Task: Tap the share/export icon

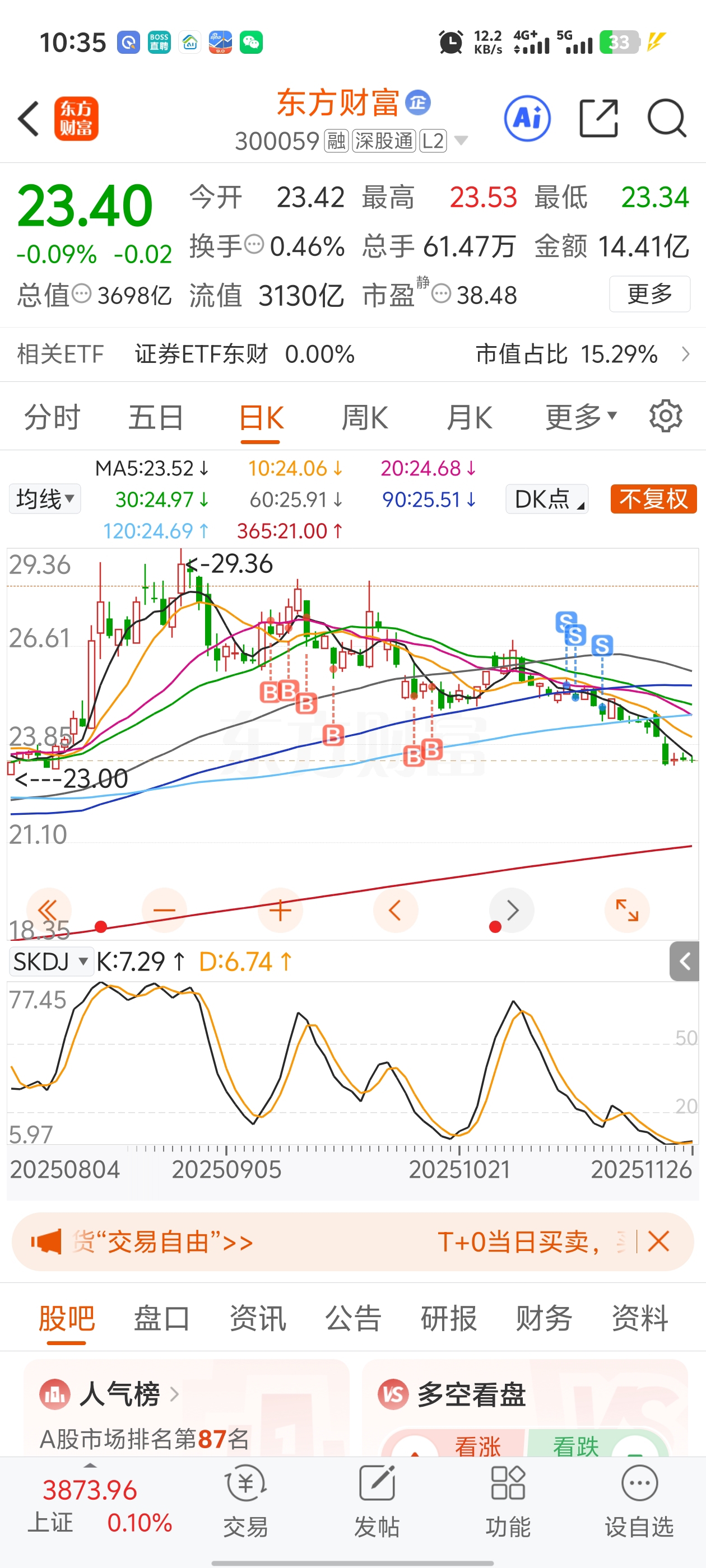Action: (x=598, y=119)
